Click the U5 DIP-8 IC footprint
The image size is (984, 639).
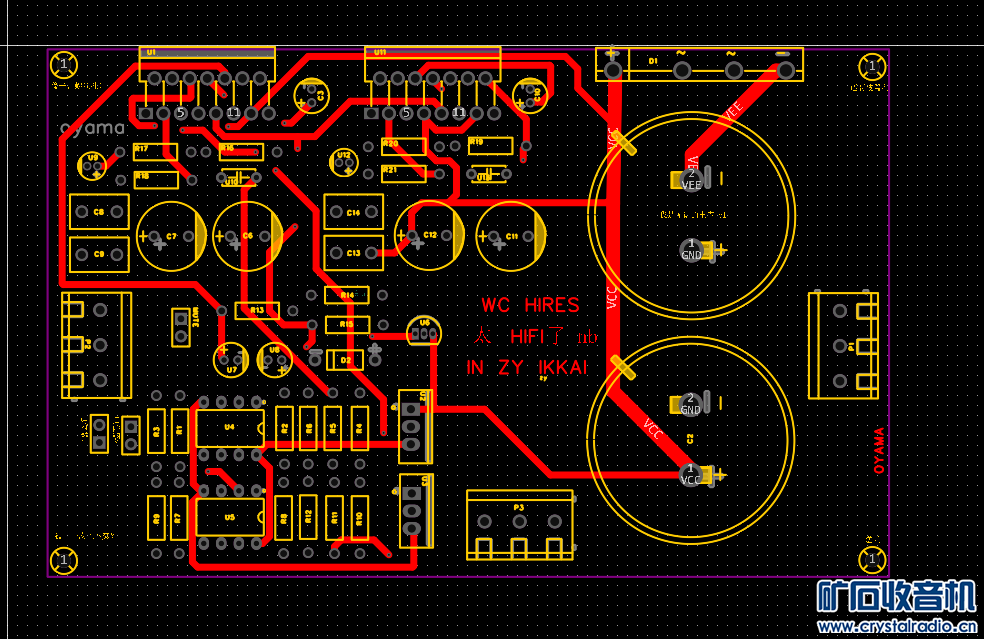tap(230, 517)
